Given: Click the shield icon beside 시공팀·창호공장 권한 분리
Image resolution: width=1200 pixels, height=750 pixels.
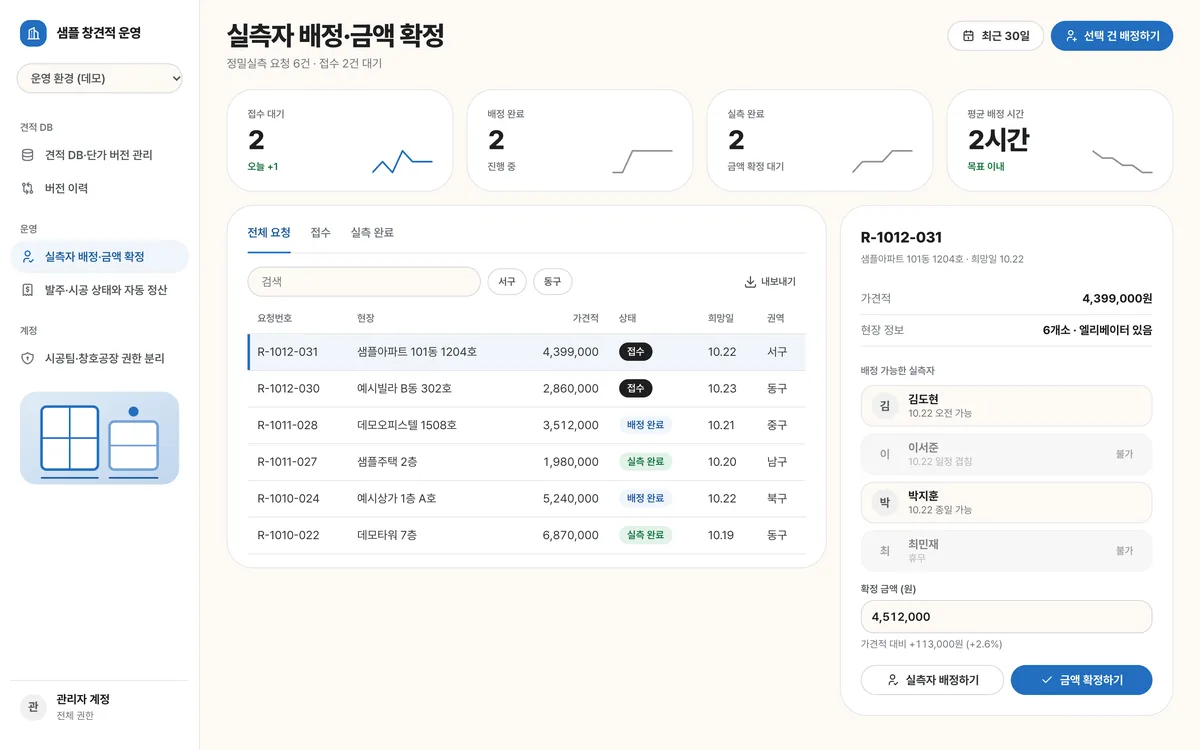Looking at the screenshot, I should (28, 358).
